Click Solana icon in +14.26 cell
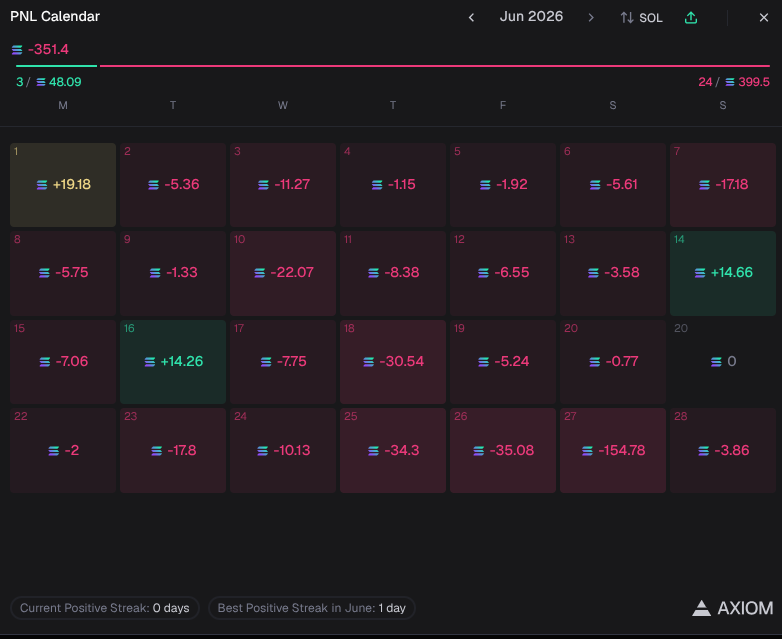The height and width of the screenshot is (639, 782). pyautogui.click(x=150, y=362)
